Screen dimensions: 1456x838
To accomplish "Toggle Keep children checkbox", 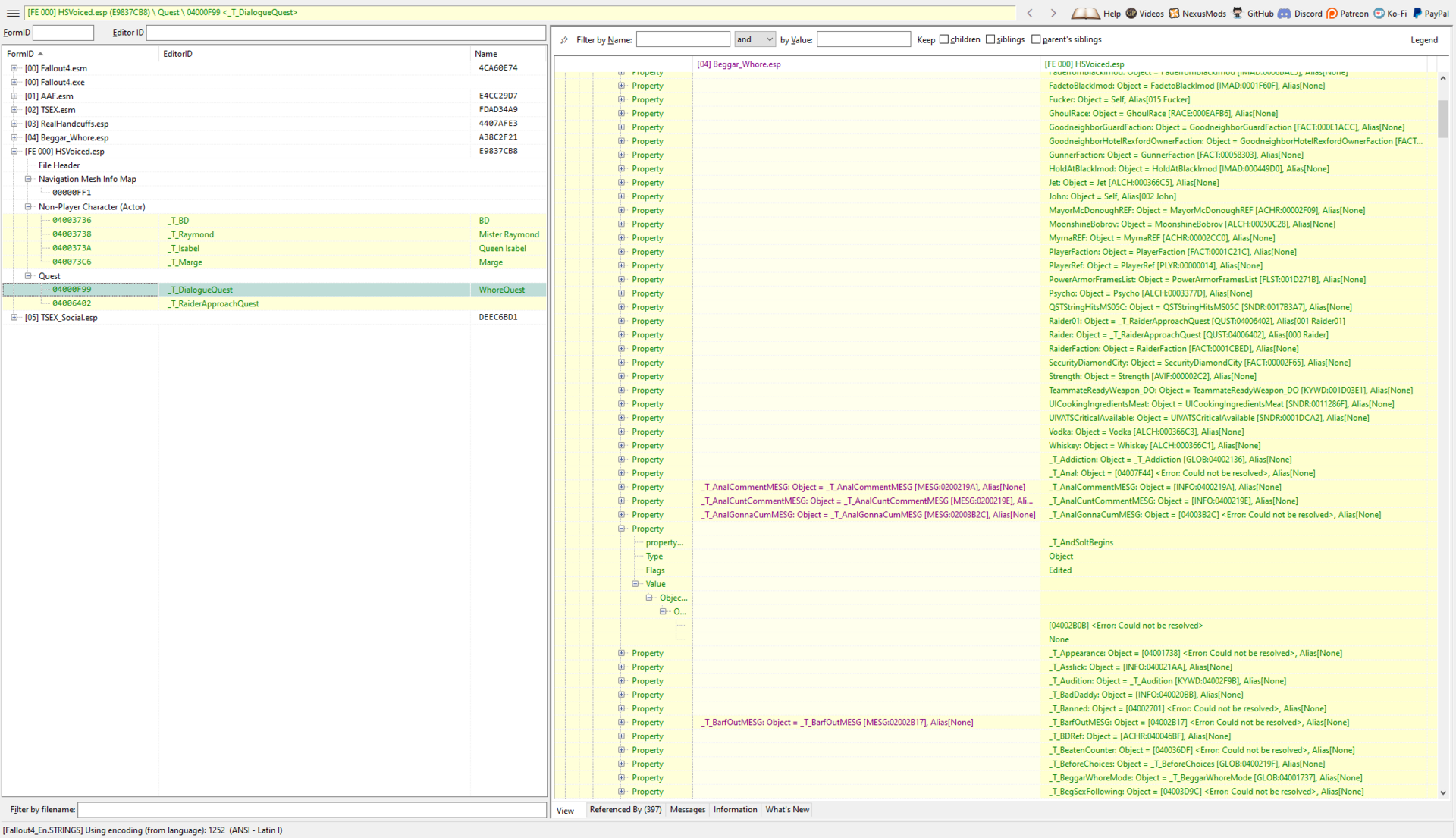I will (x=944, y=39).
